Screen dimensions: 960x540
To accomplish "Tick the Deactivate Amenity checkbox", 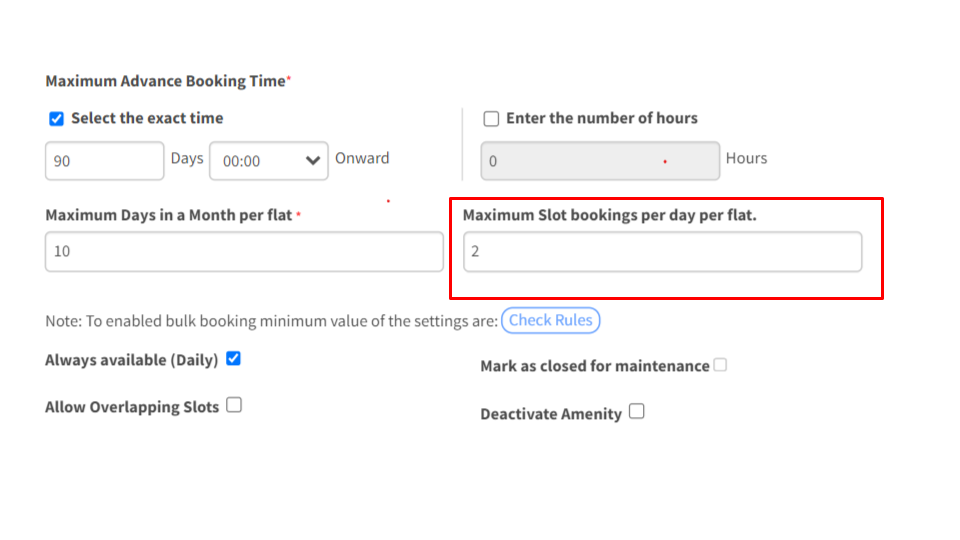I will click(637, 411).
